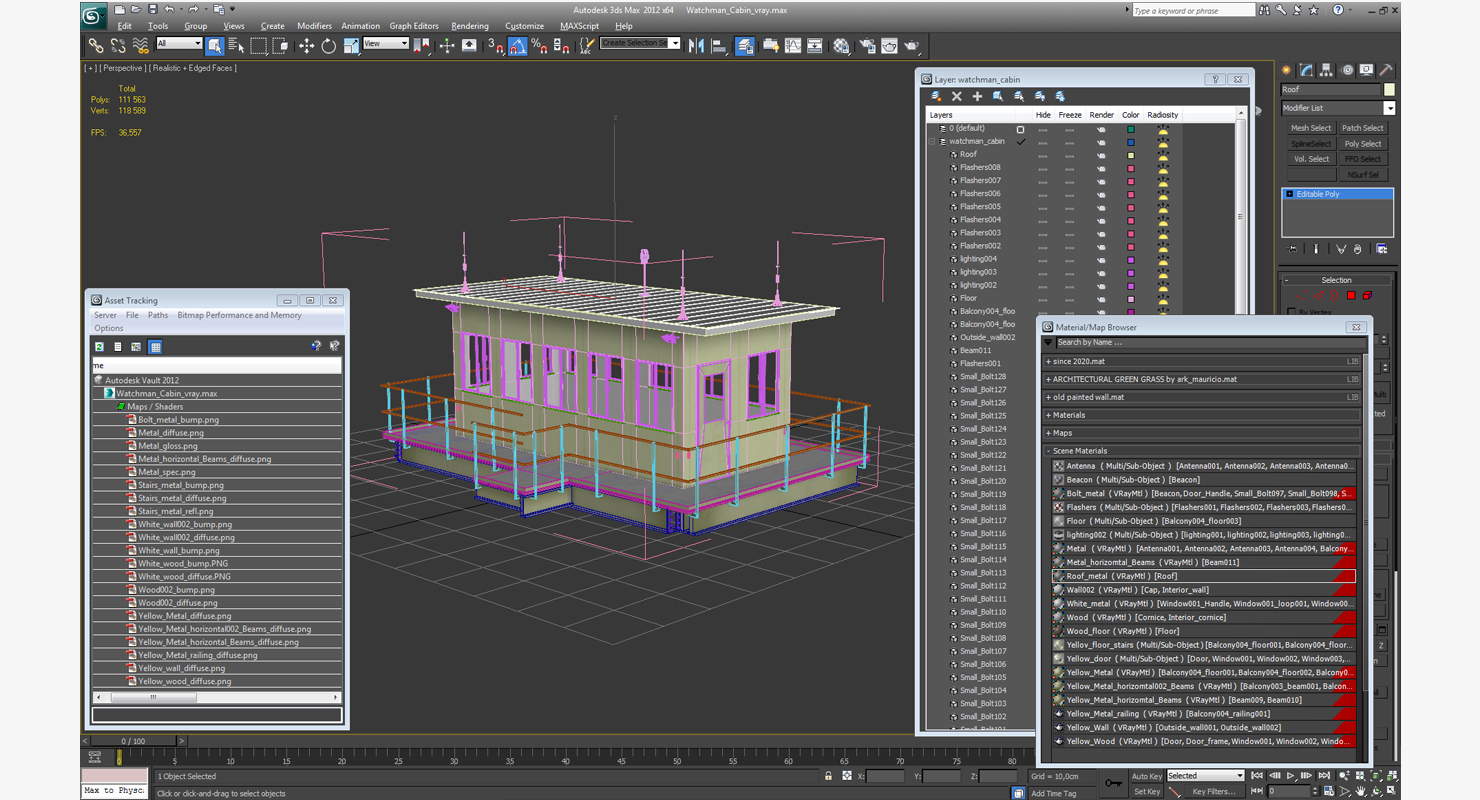Screen dimensions: 1480x800
Task: Select Polygon sub-object level icon
Action: click(x=1351, y=296)
